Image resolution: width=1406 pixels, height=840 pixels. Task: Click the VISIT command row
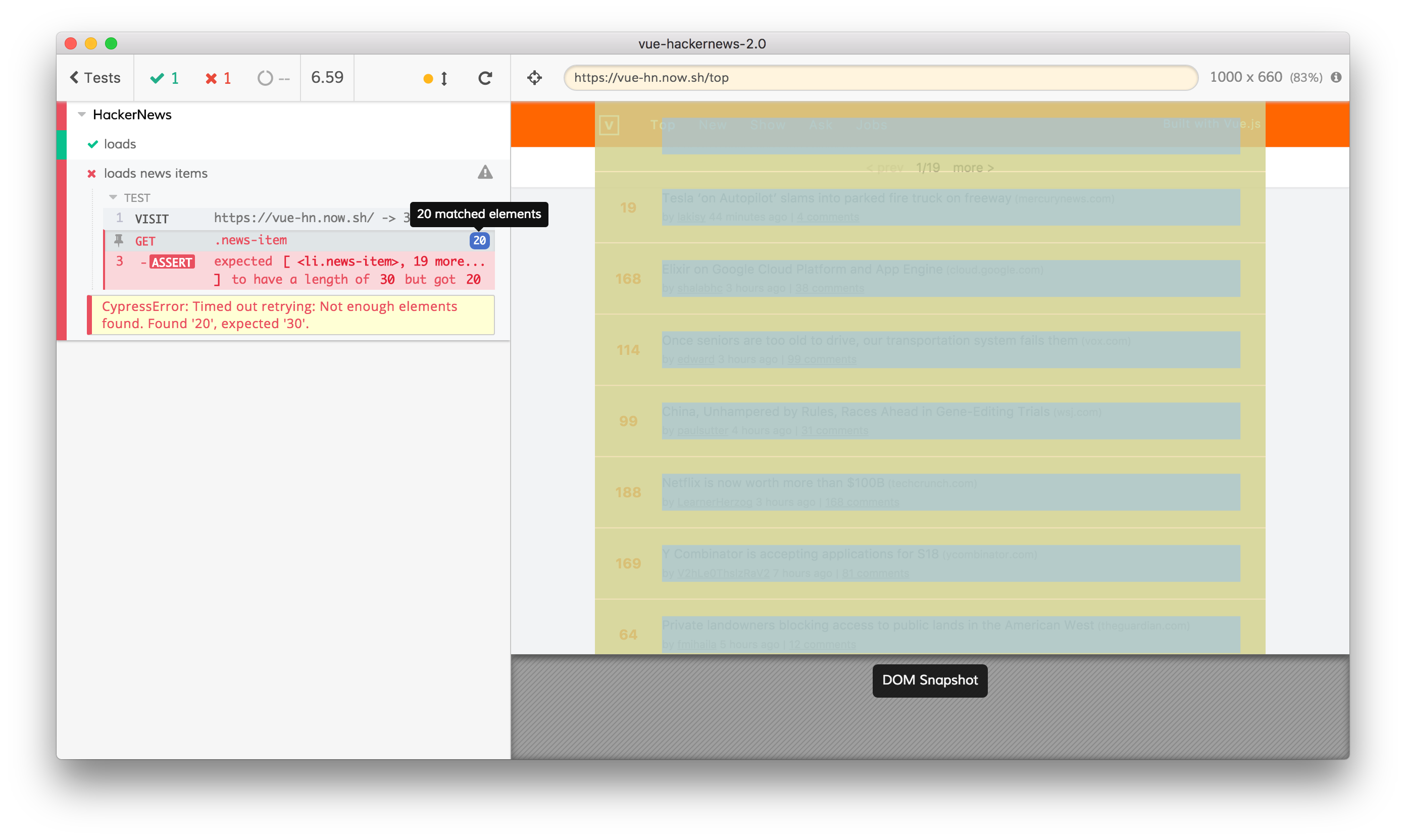(255, 219)
